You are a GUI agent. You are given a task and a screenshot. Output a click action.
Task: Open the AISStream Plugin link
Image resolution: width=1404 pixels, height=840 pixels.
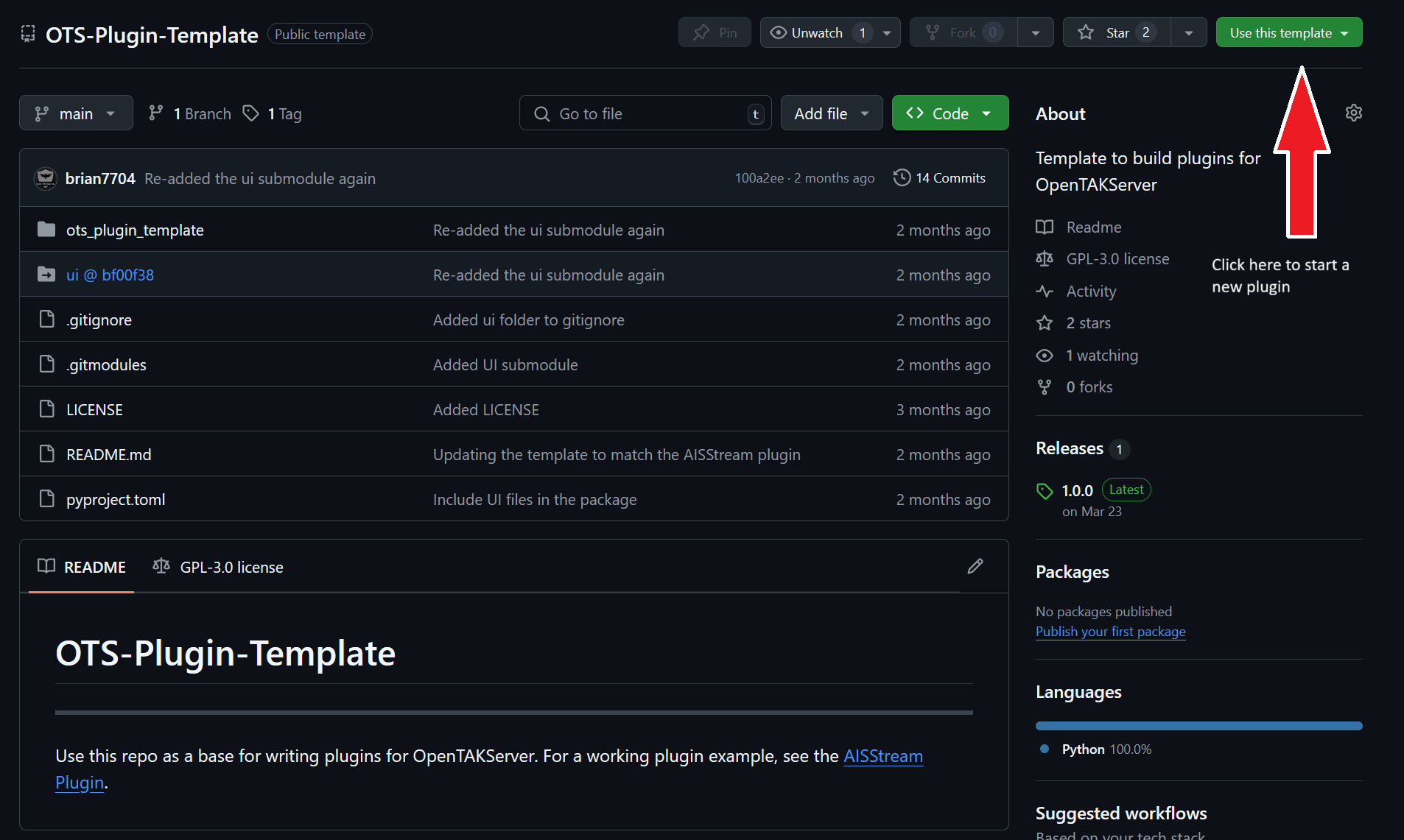(882, 756)
